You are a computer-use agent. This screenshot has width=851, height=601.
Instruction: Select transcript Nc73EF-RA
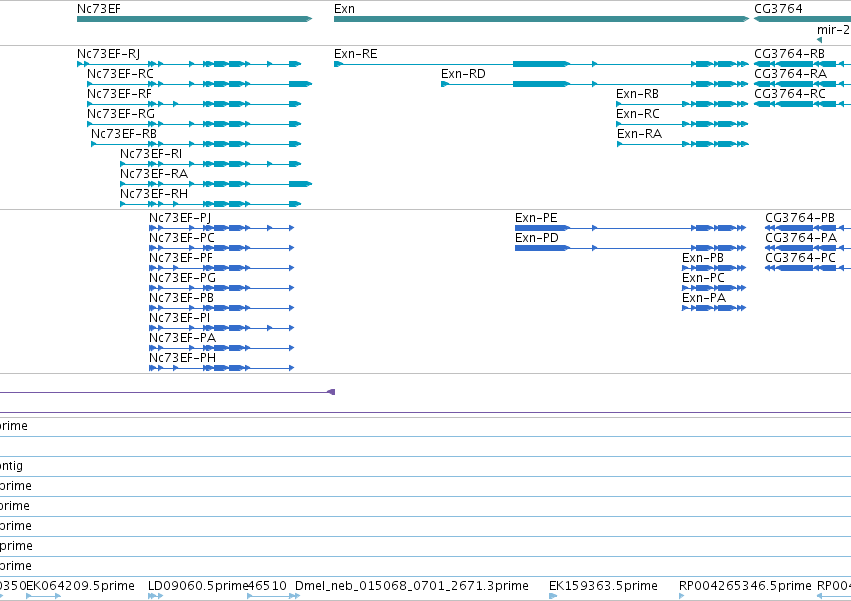216,184
